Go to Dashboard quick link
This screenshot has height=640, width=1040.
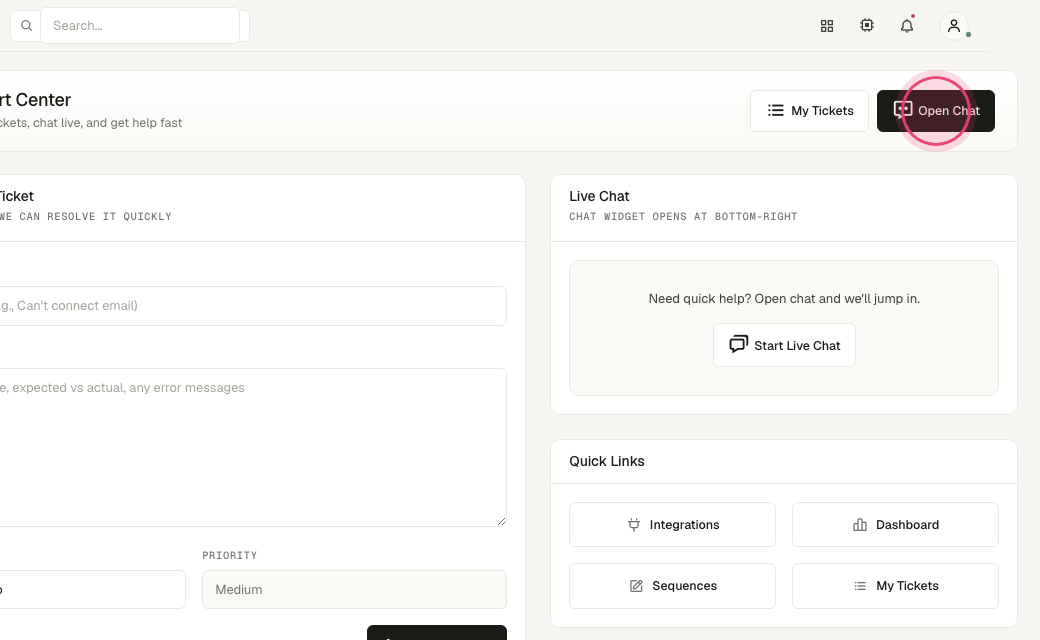(x=895, y=525)
